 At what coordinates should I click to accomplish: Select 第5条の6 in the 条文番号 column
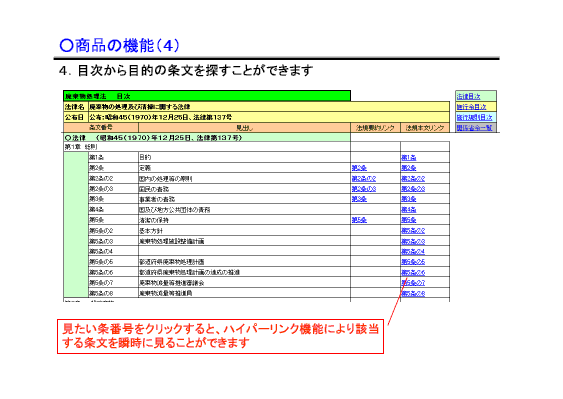[x=113, y=272]
